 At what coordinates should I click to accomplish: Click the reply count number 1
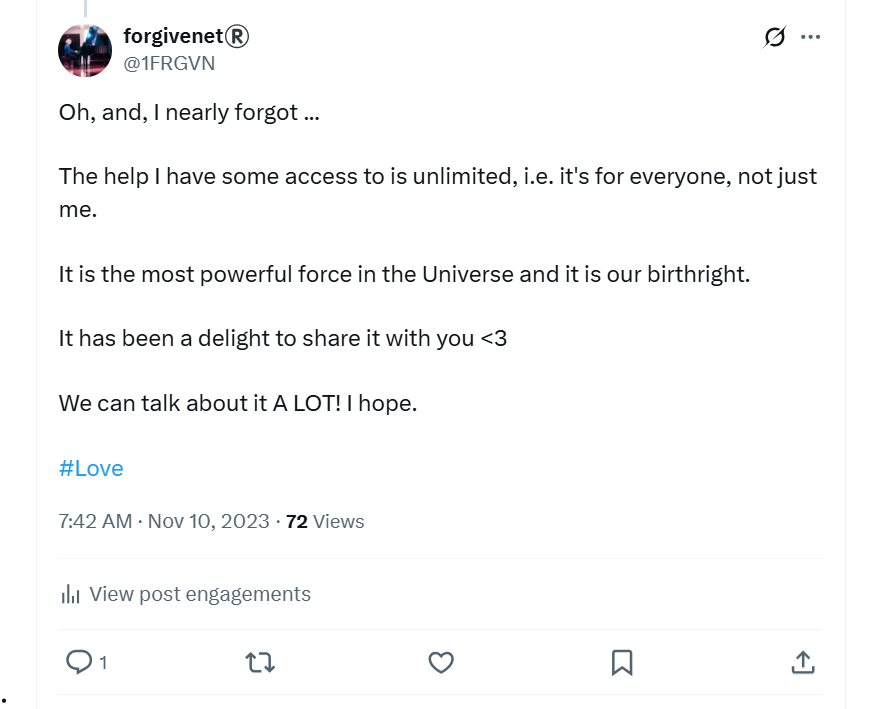tap(103, 663)
